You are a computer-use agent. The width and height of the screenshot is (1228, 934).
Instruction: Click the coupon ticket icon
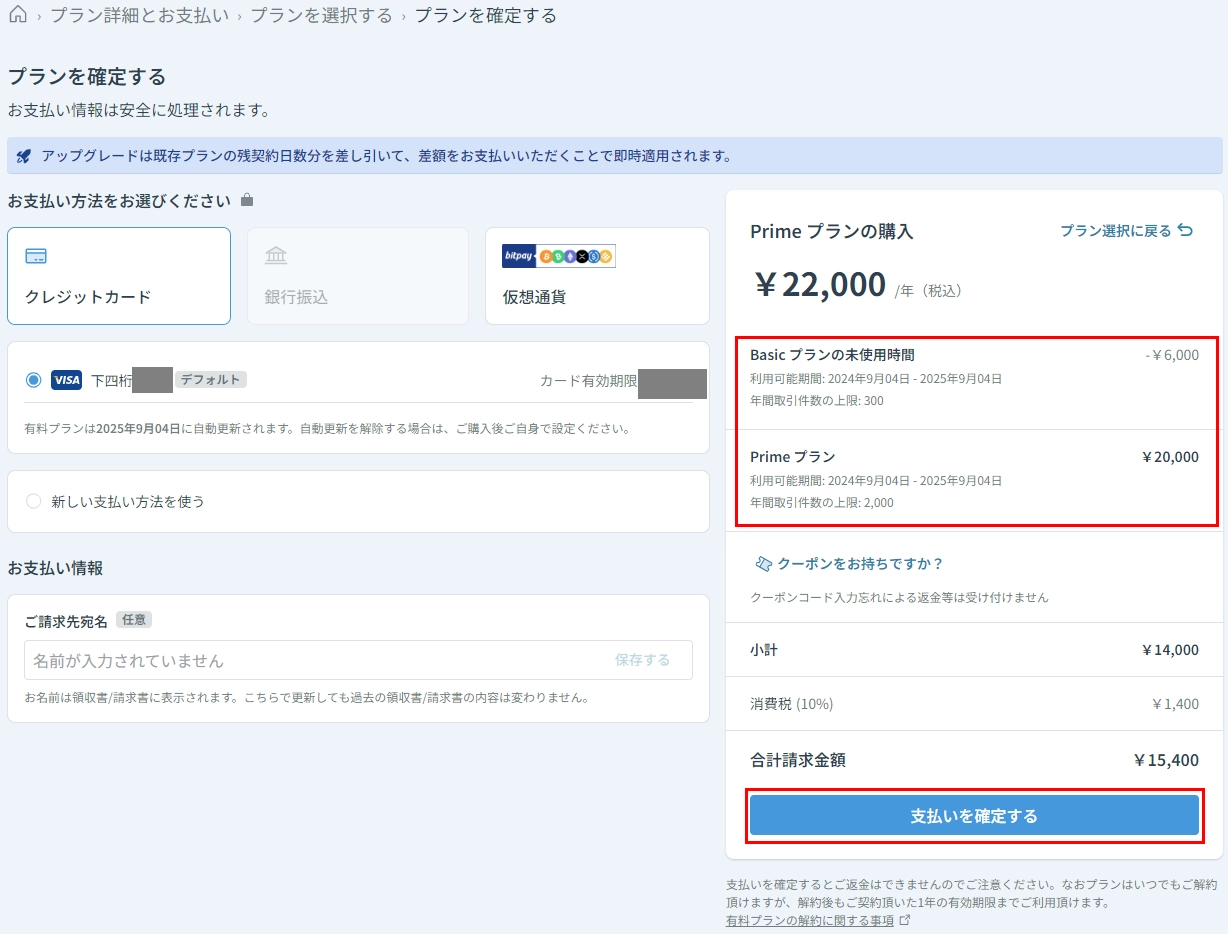(x=763, y=564)
